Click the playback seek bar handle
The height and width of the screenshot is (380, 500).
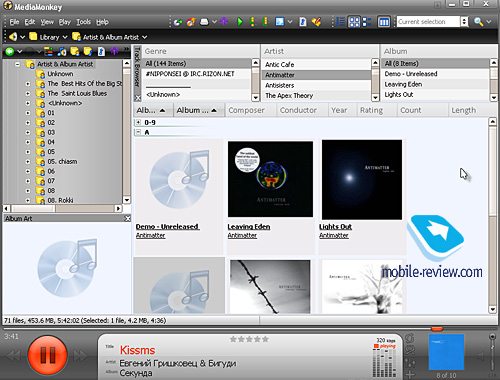coord(437,329)
